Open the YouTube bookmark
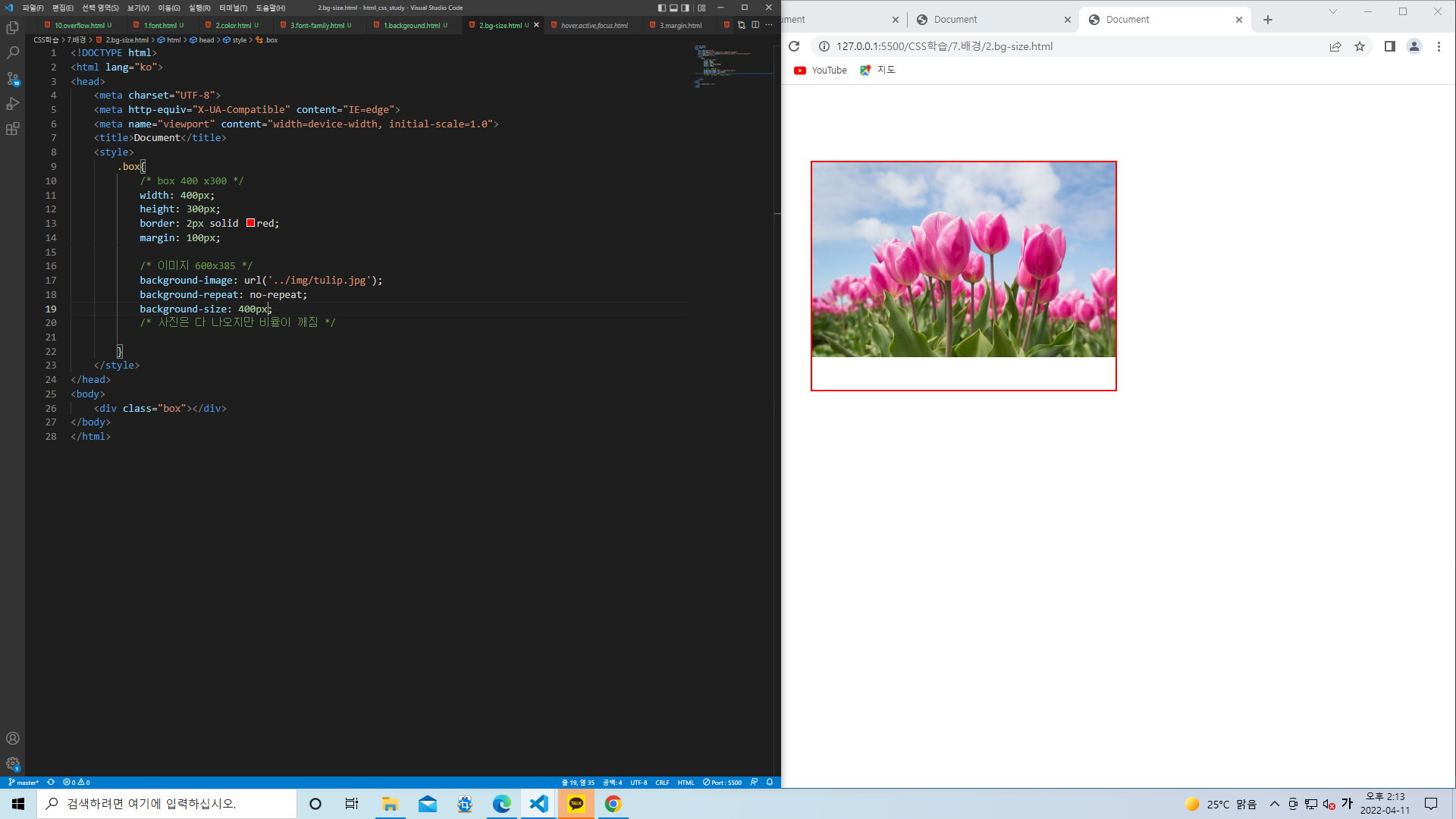The width and height of the screenshot is (1456, 819). 820,70
